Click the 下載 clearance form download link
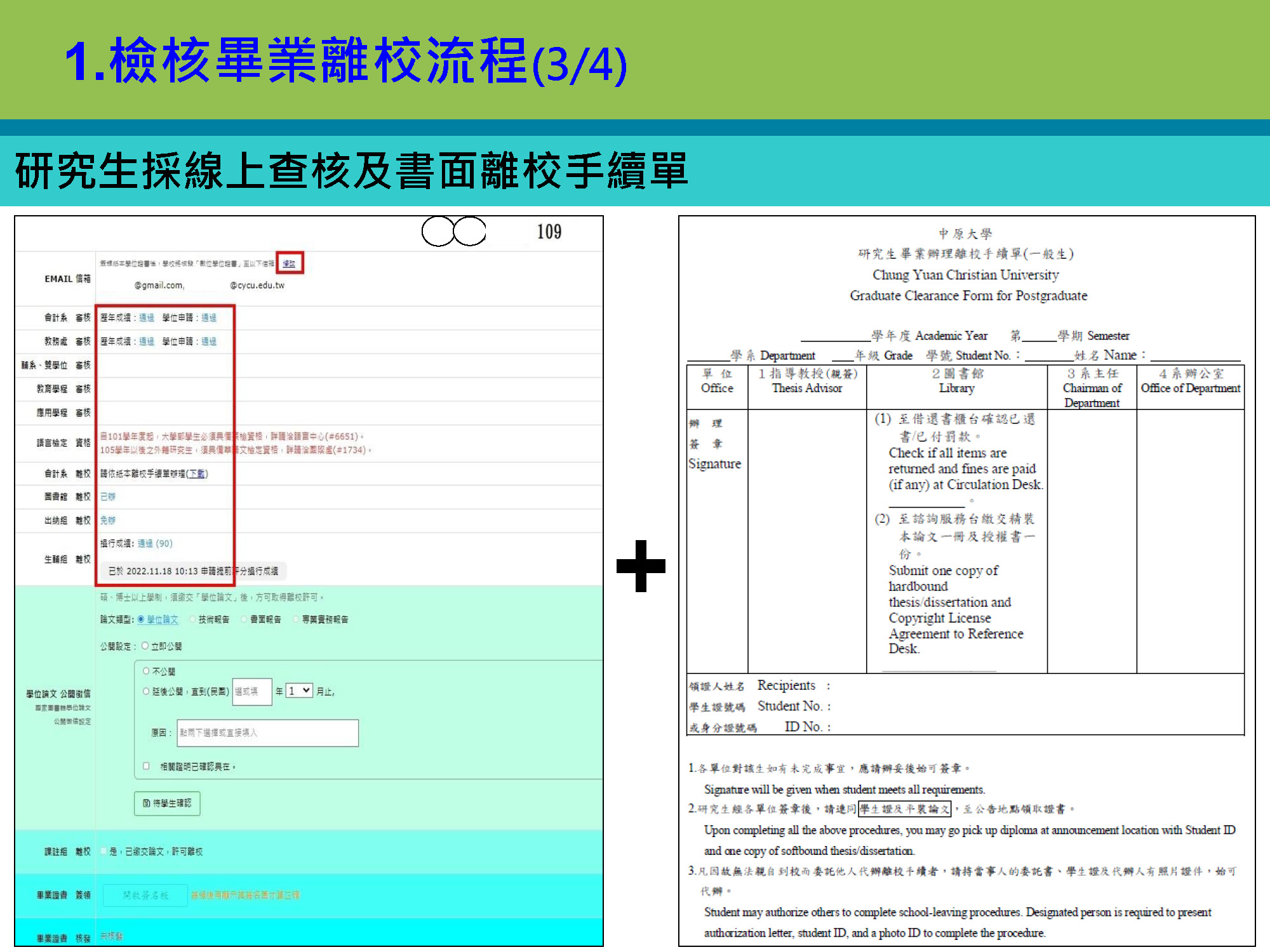This screenshot has width=1270, height=952. click(x=197, y=473)
